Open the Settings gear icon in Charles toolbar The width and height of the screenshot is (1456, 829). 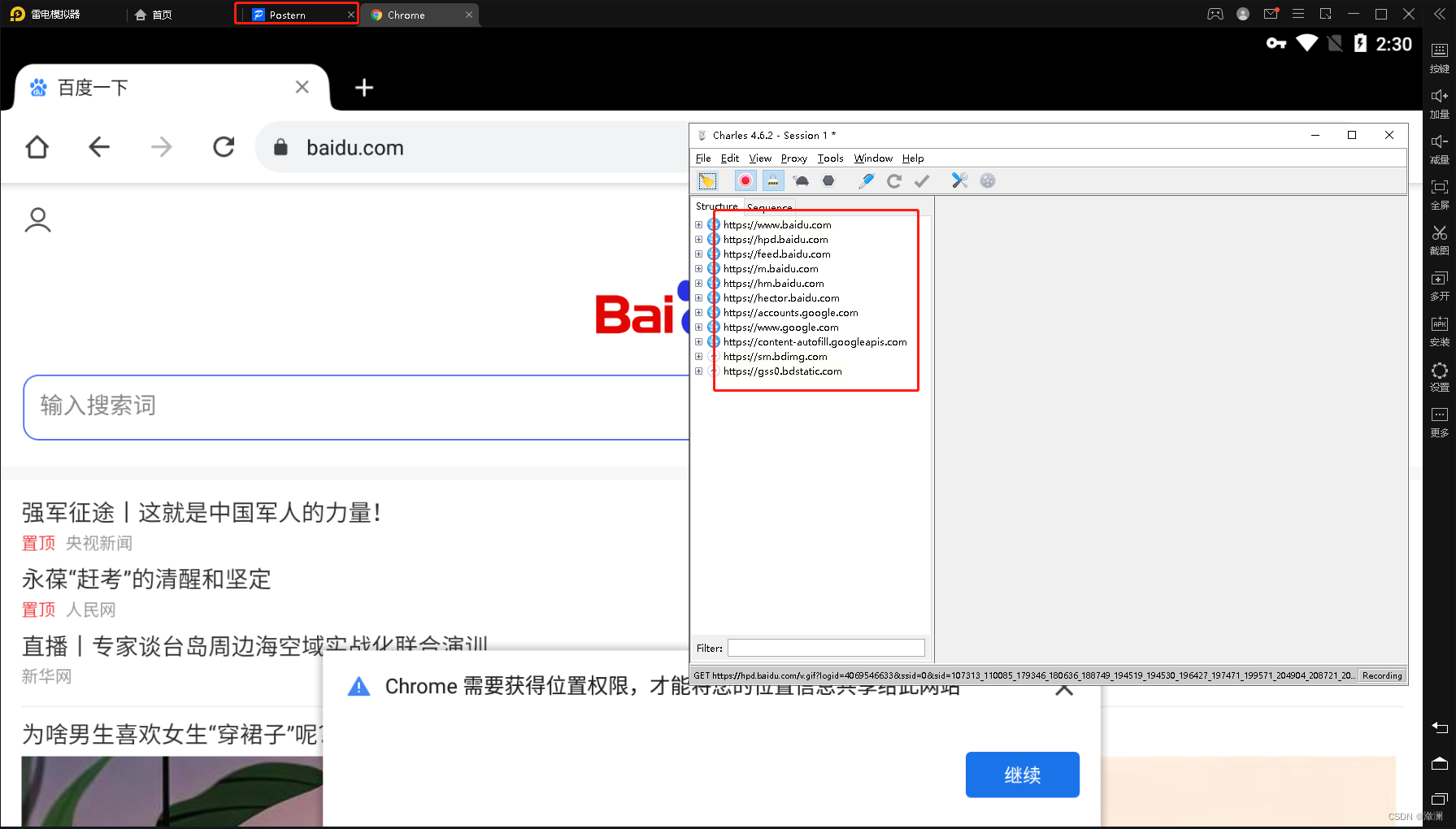click(988, 180)
